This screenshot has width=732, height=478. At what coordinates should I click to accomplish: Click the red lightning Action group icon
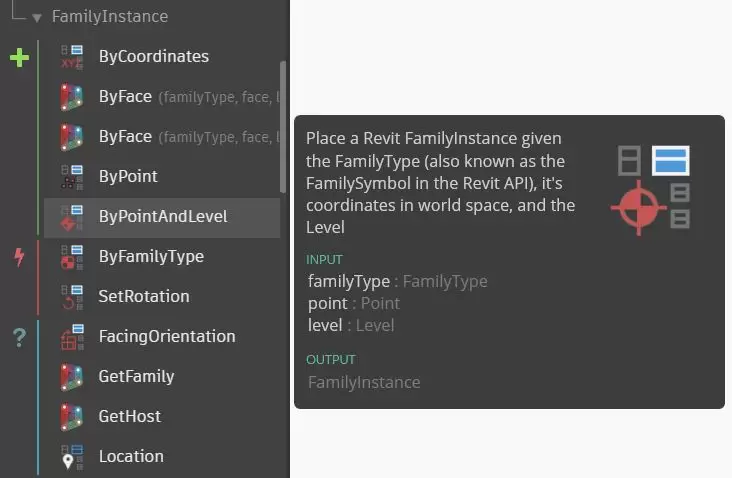tap(19, 257)
